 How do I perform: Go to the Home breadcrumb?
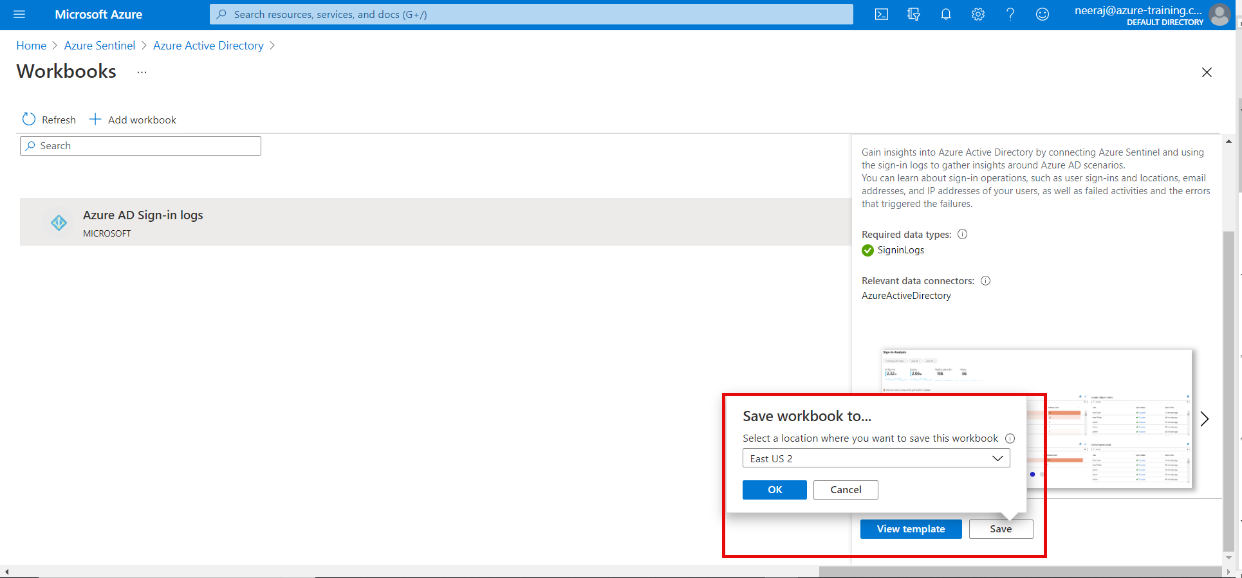pyautogui.click(x=31, y=46)
